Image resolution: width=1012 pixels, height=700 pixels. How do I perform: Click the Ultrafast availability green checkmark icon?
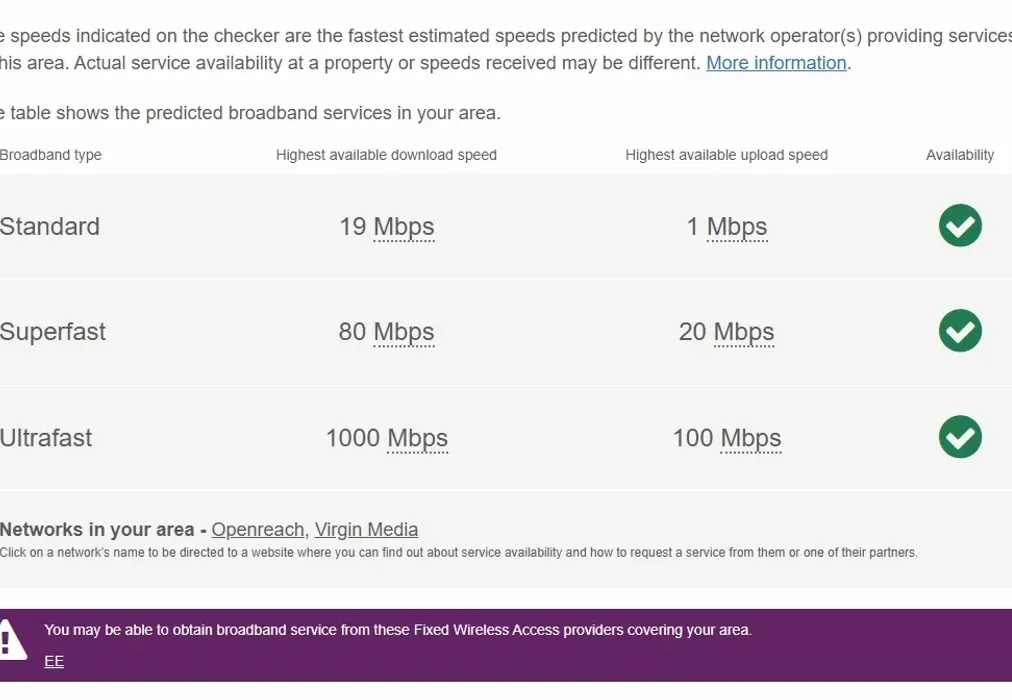point(959,437)
